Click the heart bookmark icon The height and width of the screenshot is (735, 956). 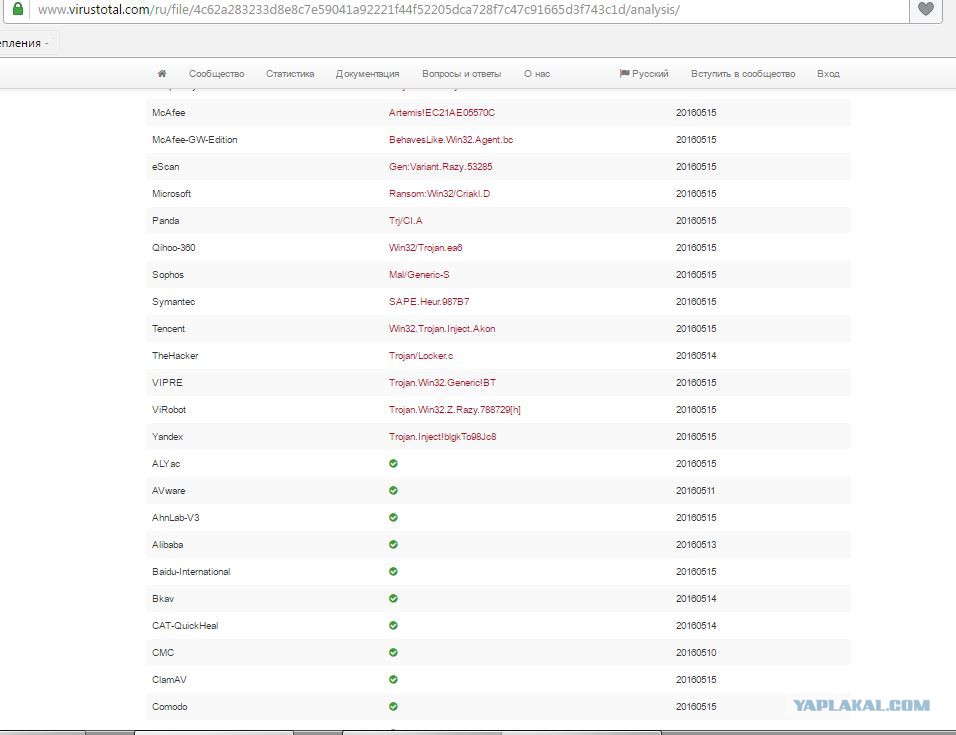926,9
